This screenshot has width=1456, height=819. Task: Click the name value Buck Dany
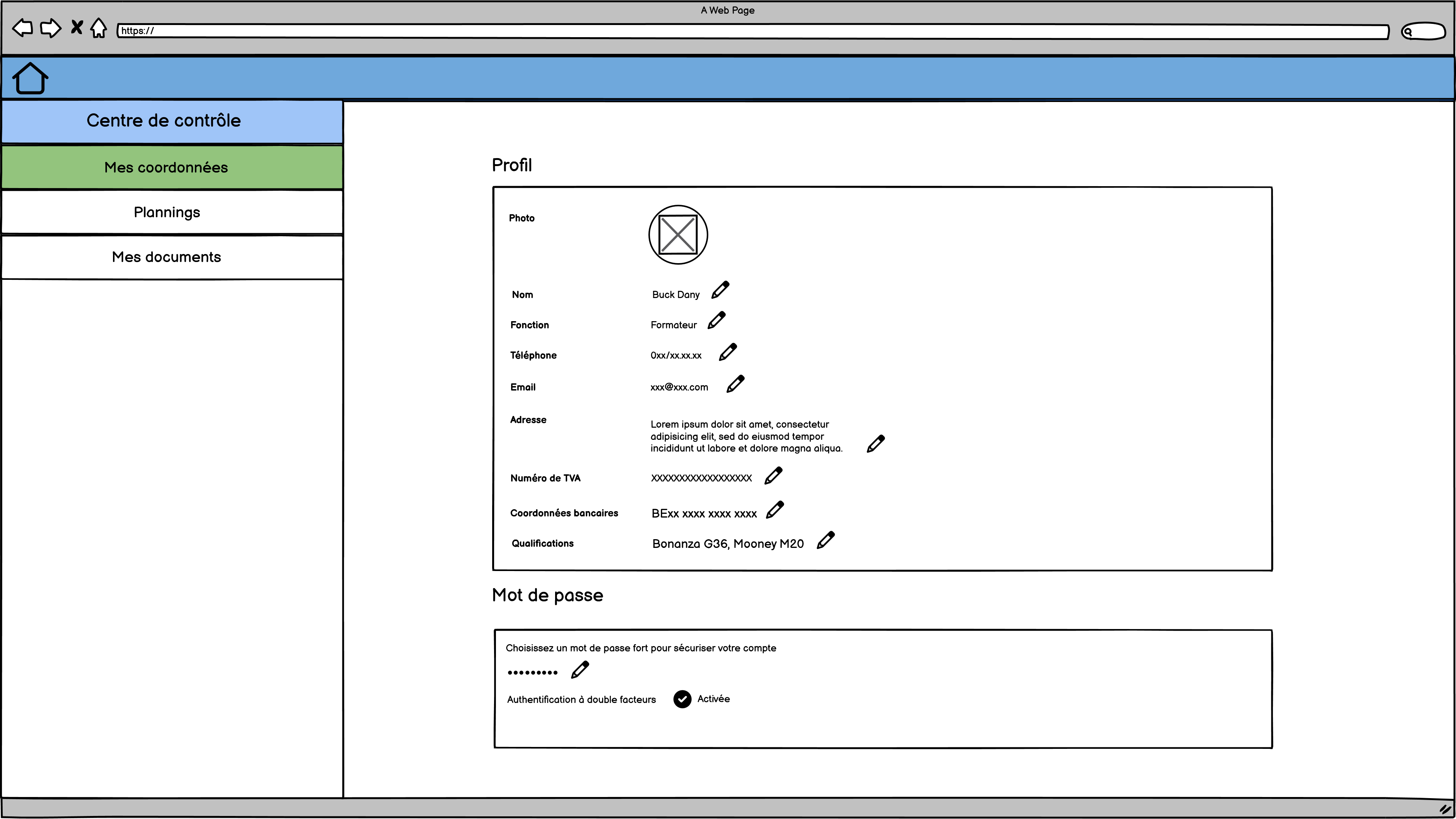676,295
